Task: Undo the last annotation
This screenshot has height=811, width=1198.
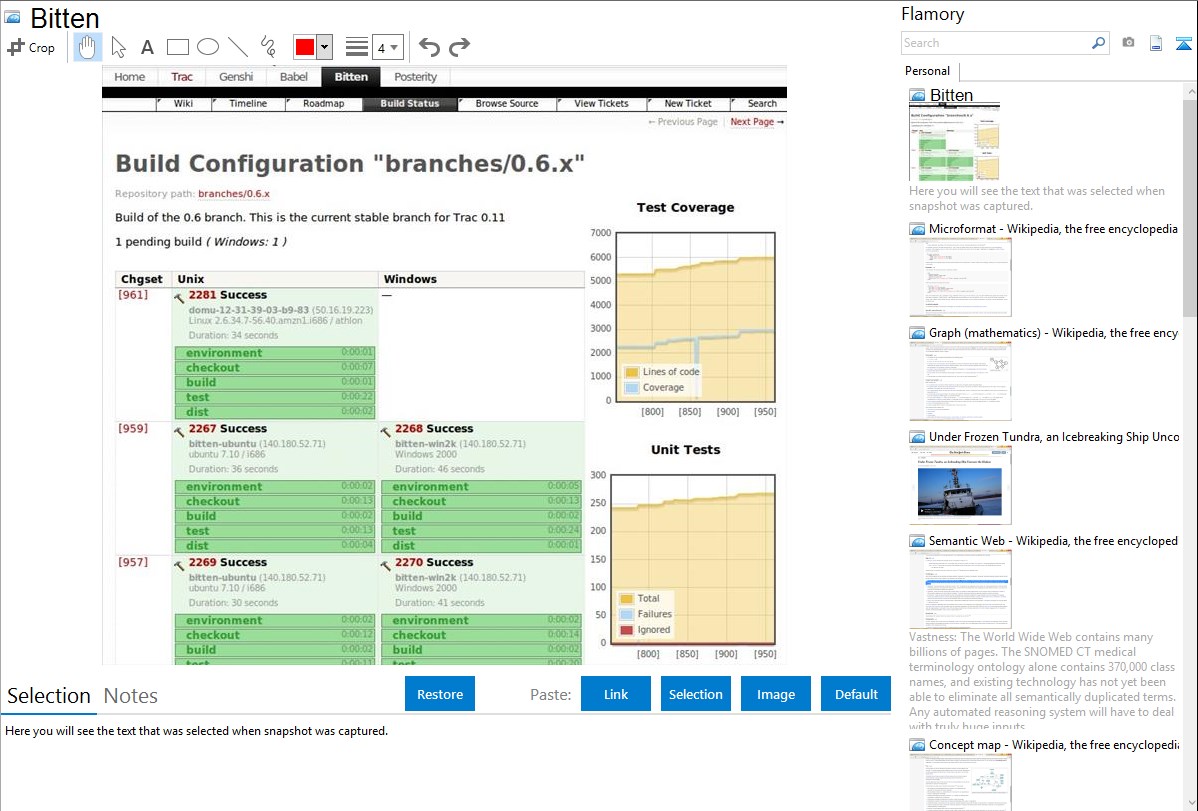Action: 429,47
